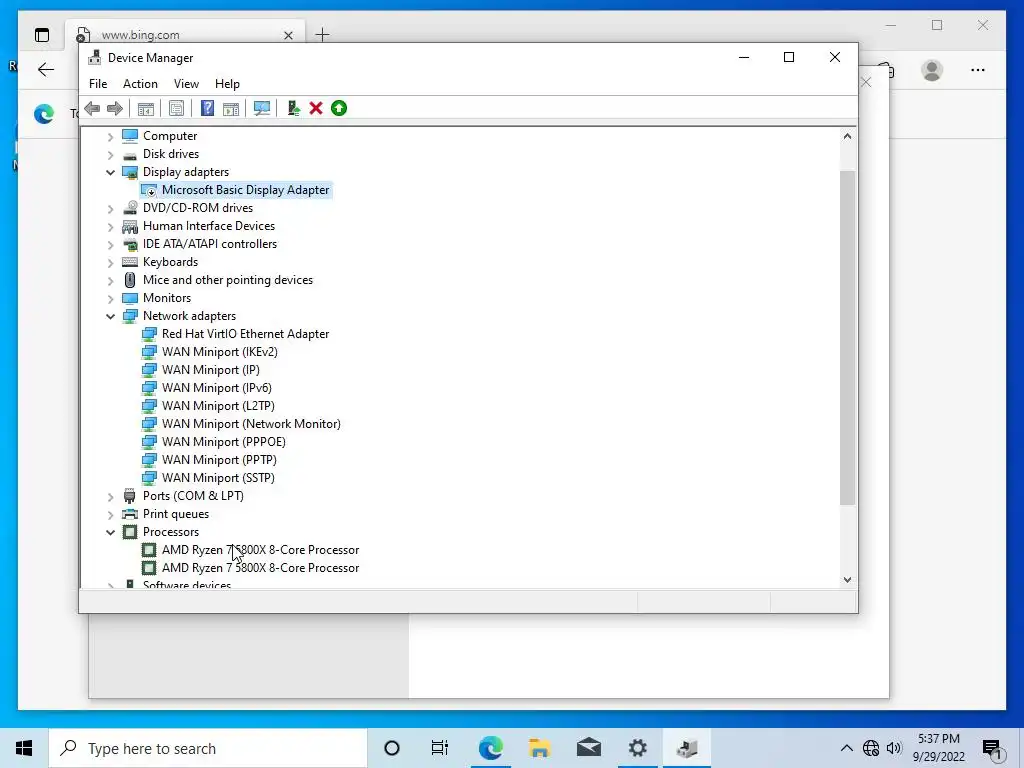Viewport: 1024px width, 768px height.
Task: Open the Action menu
Action: tap(140, 84)
